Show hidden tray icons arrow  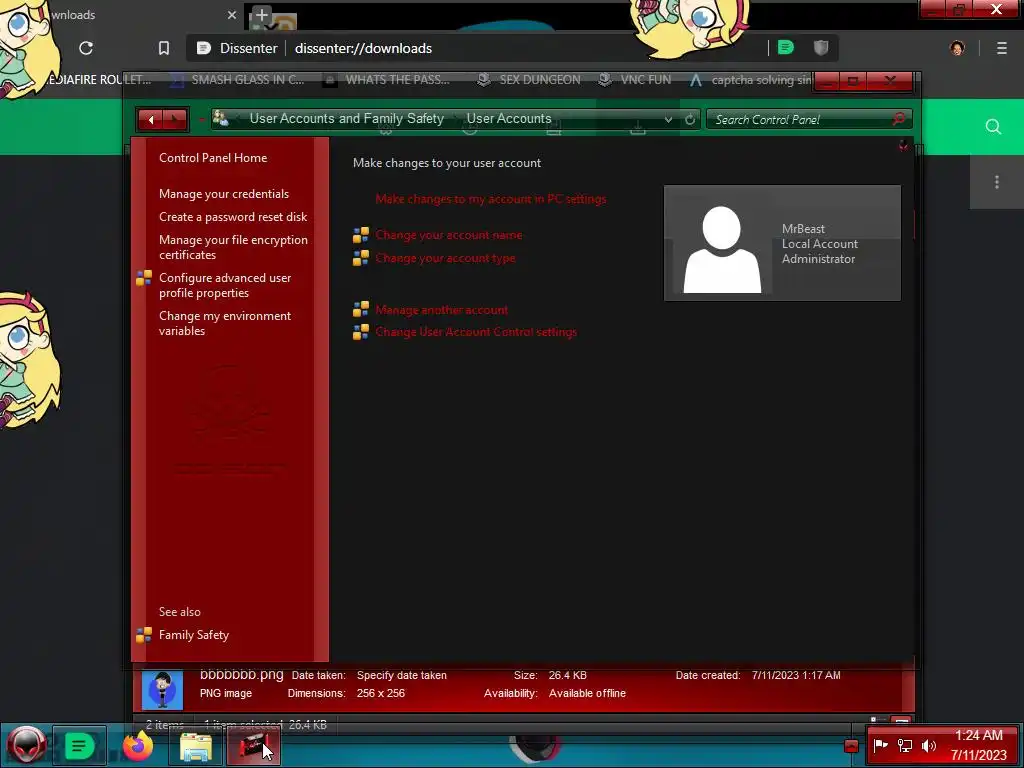click(x=851, y=745)
